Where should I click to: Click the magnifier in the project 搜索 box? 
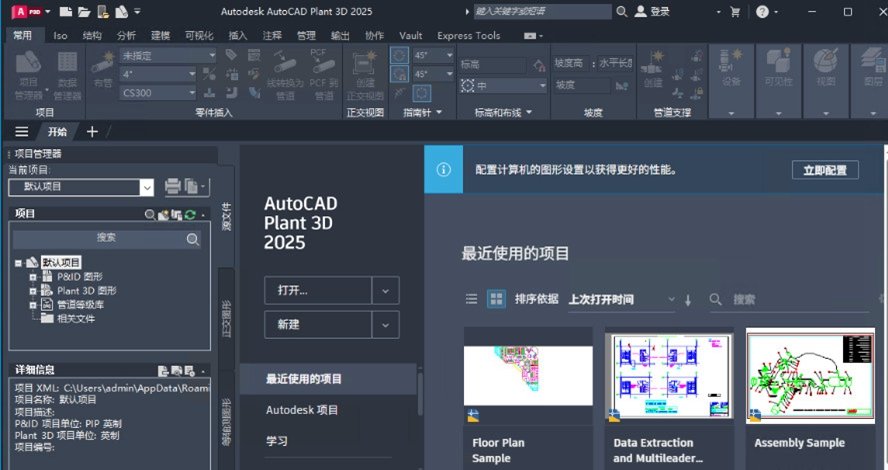(193, 240)
